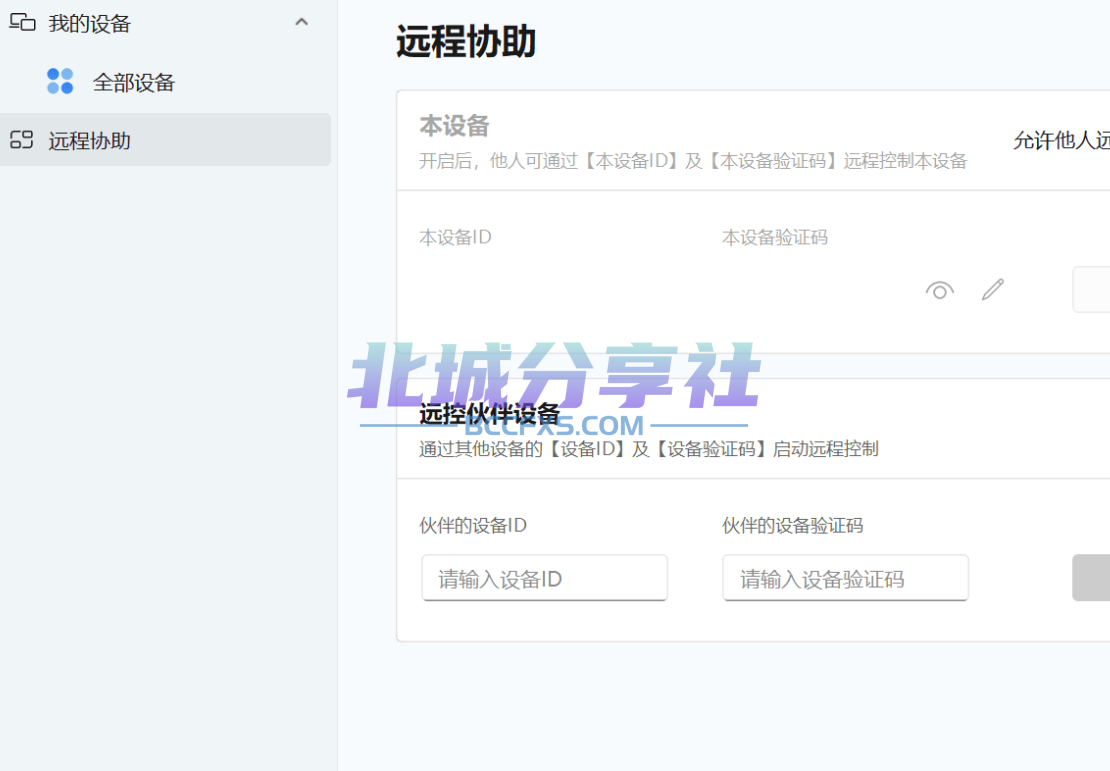Show the device verification code (eye icon)
1110x771 pixels.
point(939,290)
